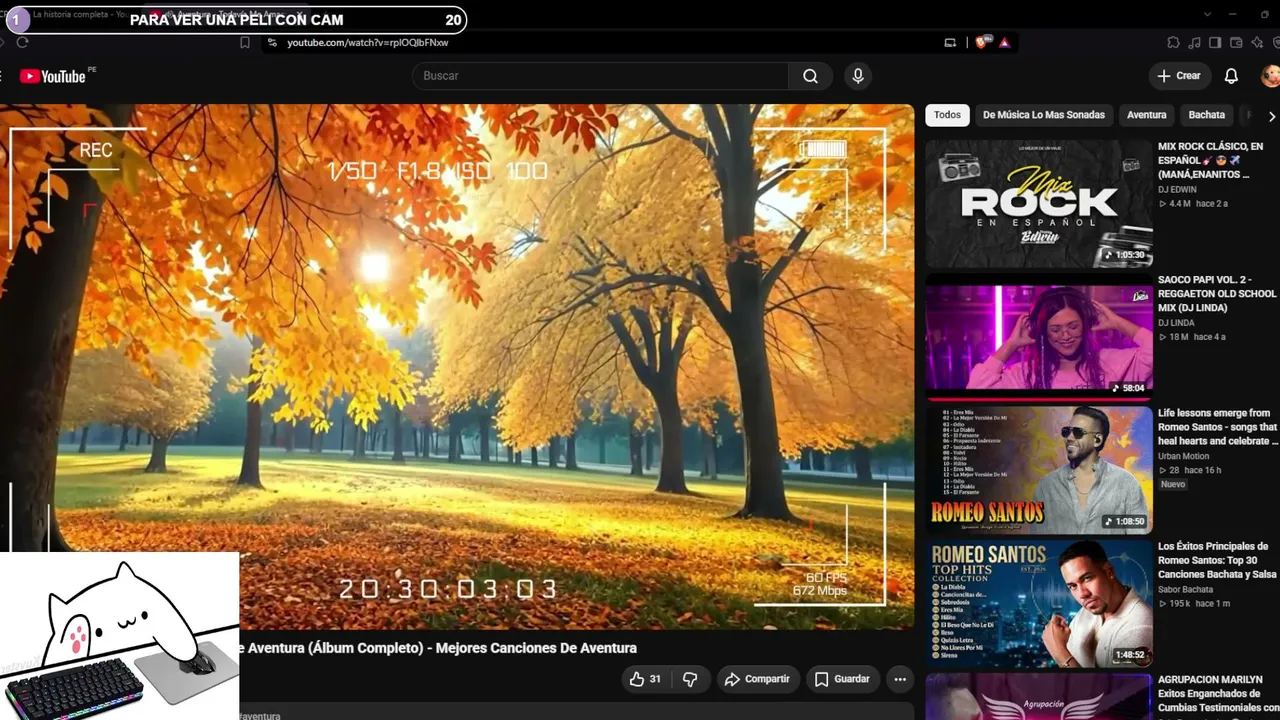Bookmark this page in the address bar
1280x720 pixels.
245,42
